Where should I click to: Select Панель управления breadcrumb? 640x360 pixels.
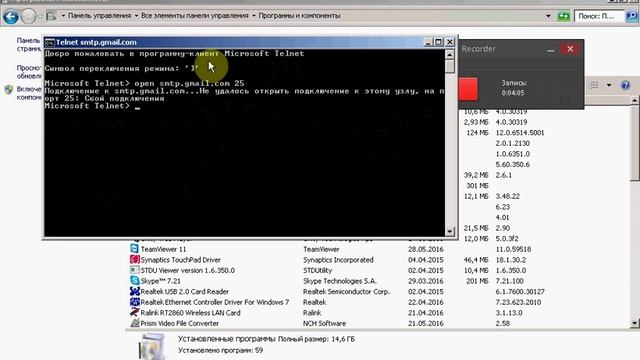(99, 16)
